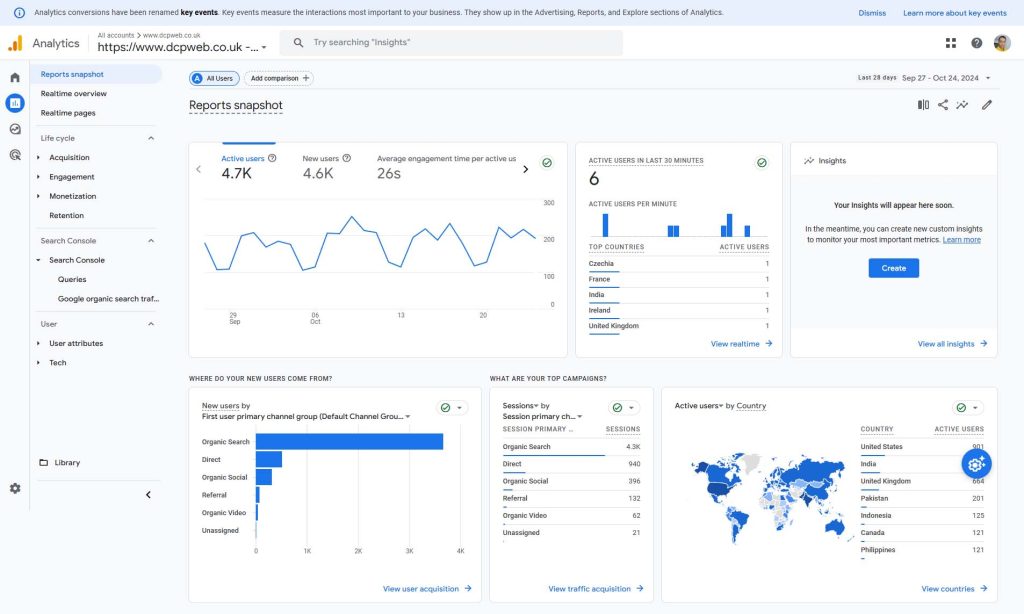Open insights via the trend icon
Image resolution: width=1024 pixels, height=614 pixels.
point(963,104)
